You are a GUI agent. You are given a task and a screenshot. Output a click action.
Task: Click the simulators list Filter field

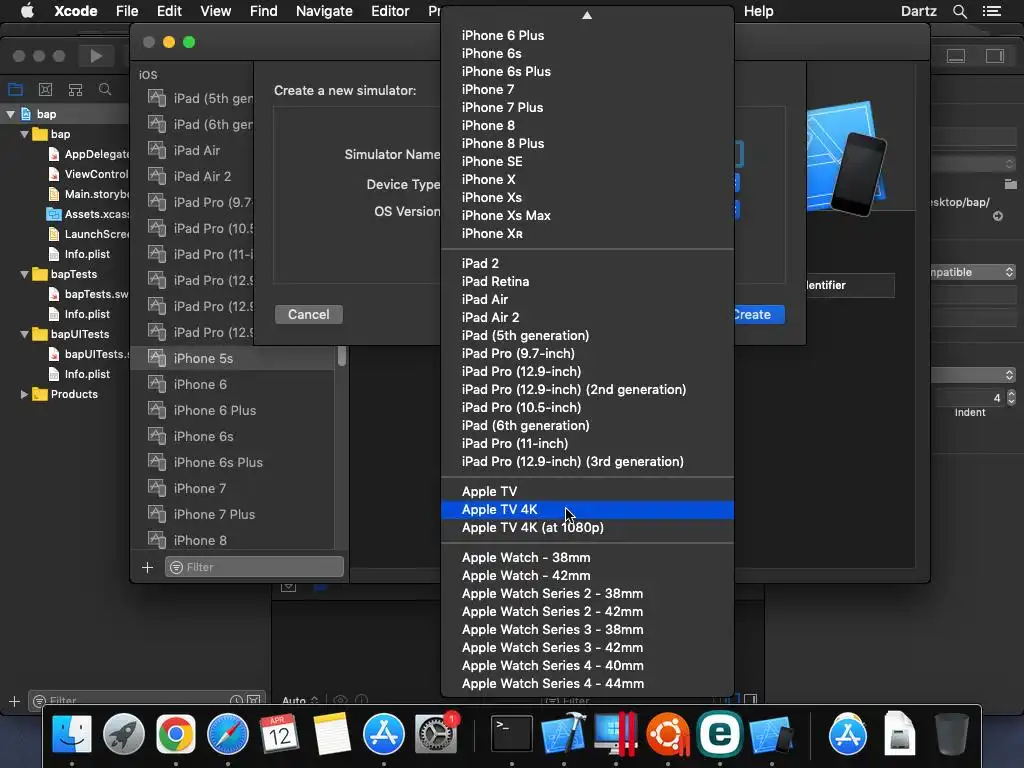click(255, 567)
